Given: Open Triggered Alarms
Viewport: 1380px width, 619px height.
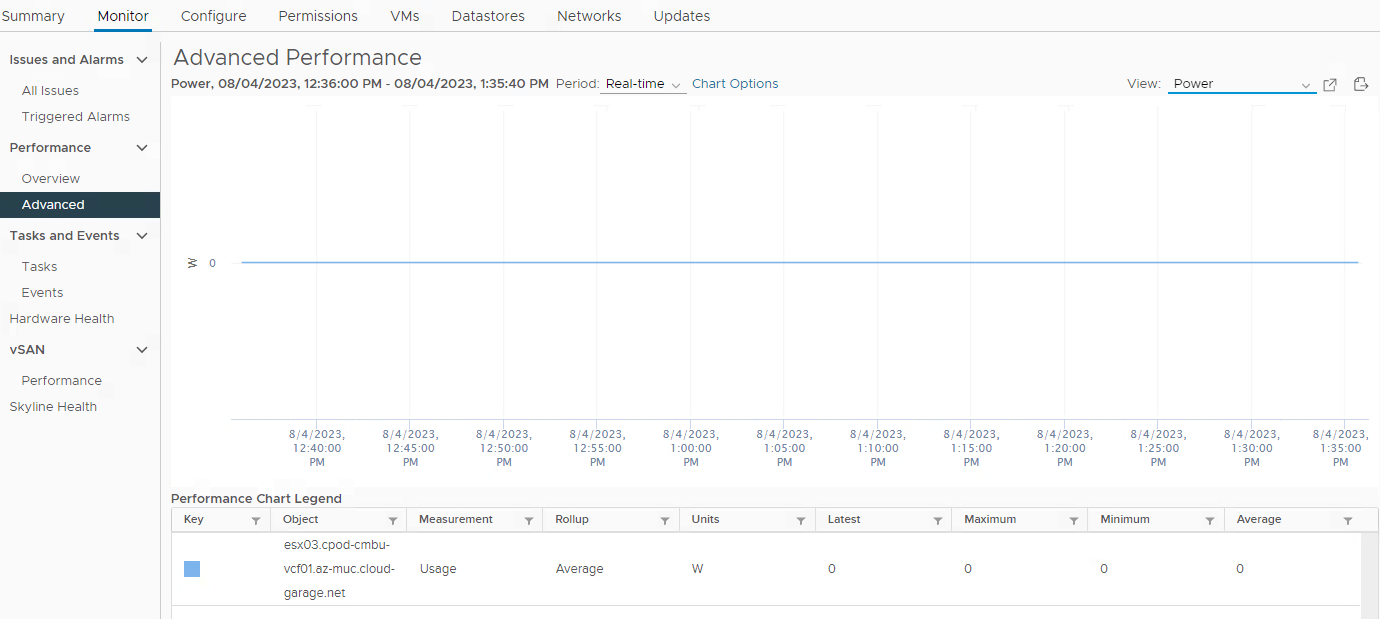Looking at the screenshot, I should pyautogui.click(x=76, y=117).
